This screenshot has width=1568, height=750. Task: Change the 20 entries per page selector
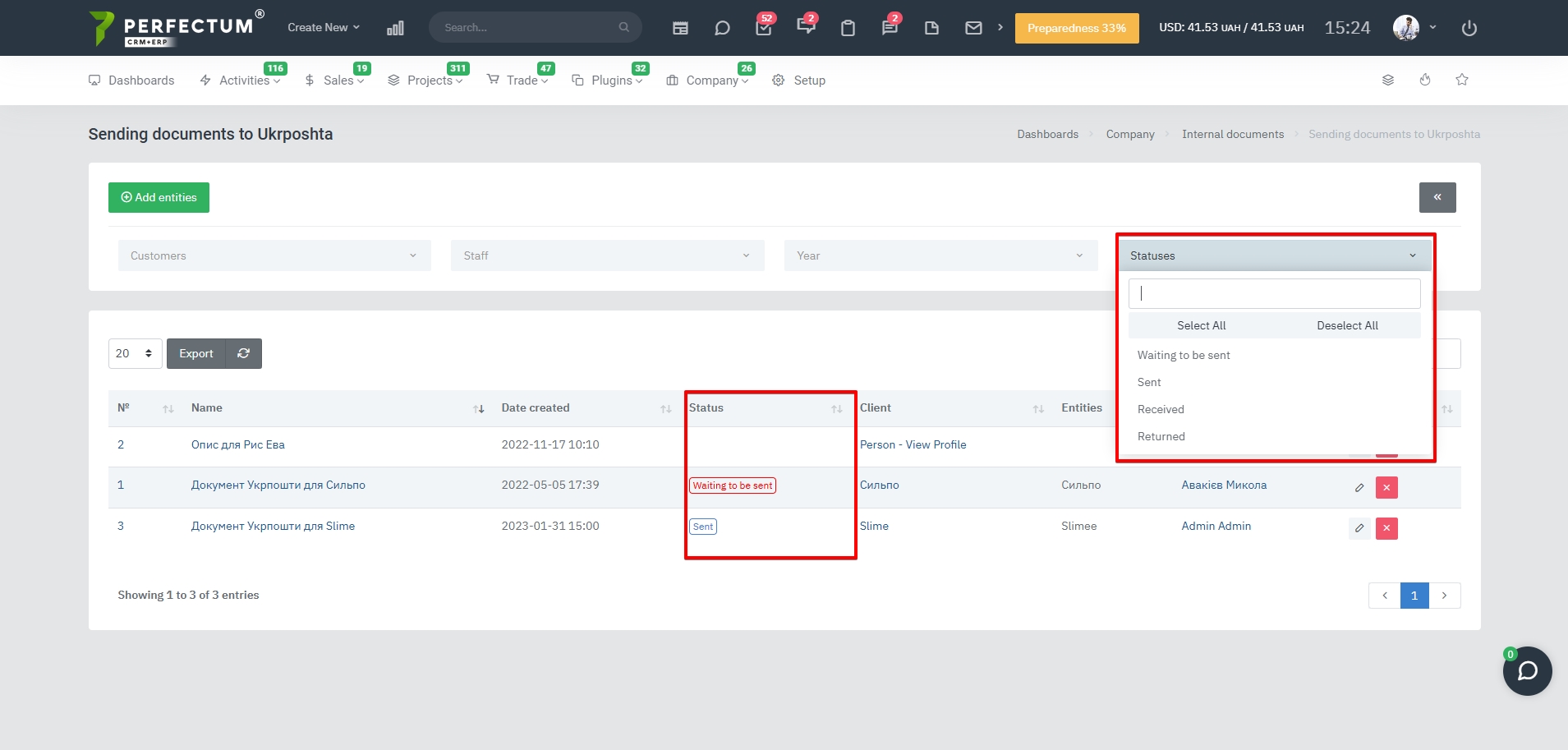click(x=135, y=353)
